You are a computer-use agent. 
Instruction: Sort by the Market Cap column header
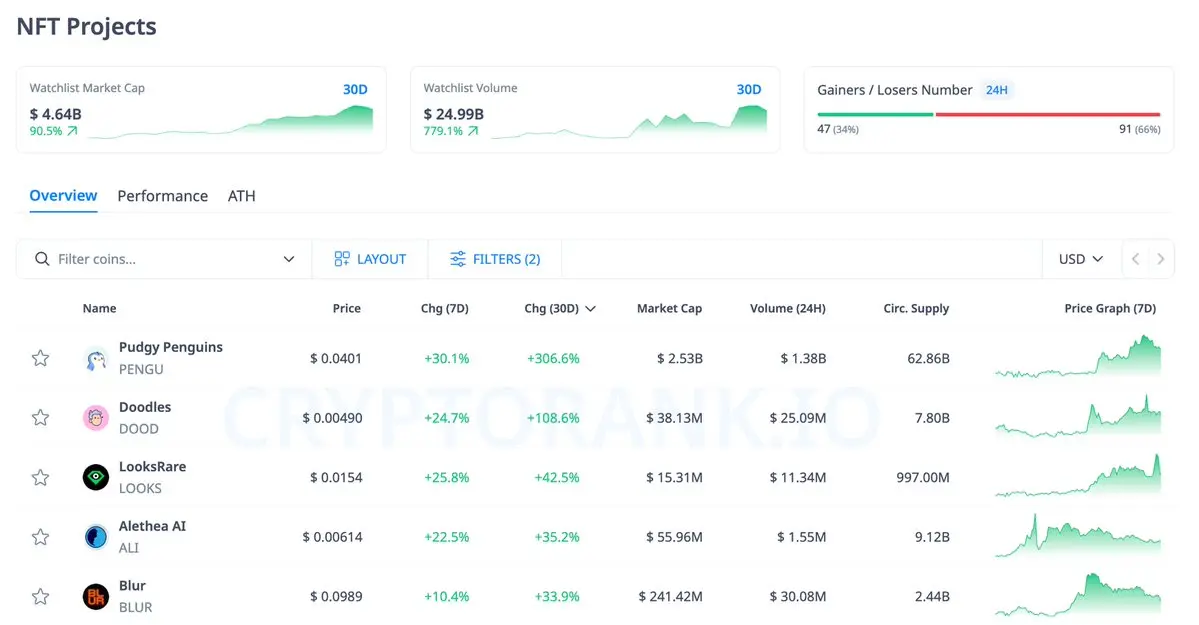669,308
